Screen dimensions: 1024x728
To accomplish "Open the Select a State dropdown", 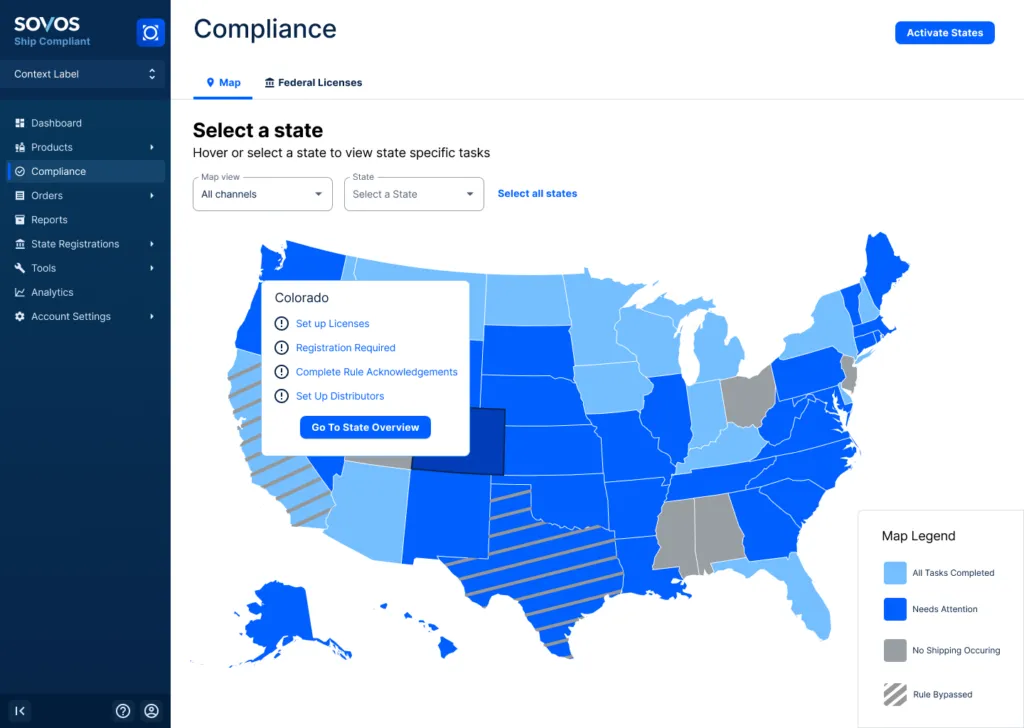I will tap(413, 194).
